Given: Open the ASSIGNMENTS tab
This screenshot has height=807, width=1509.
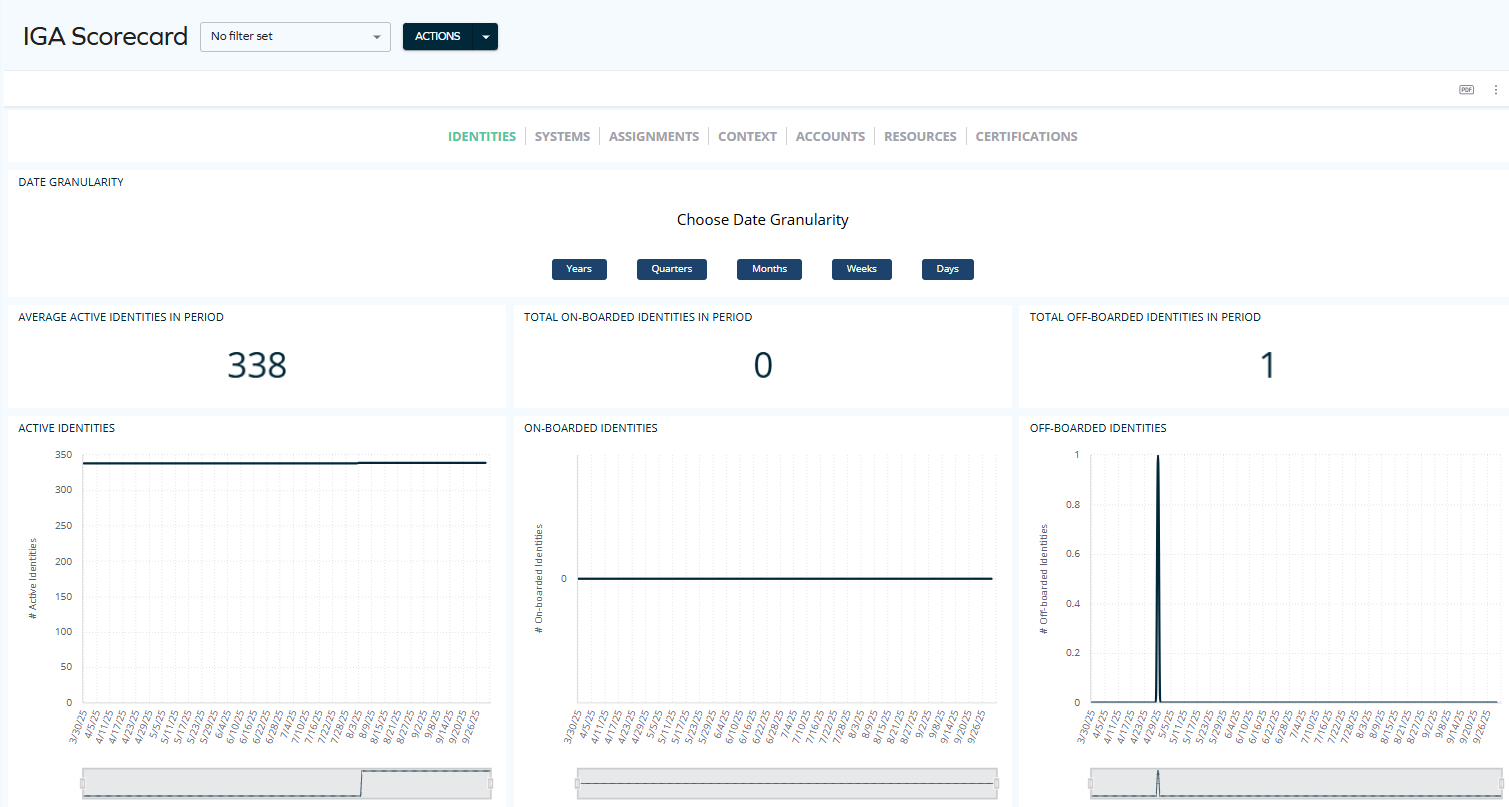Looking at the screenshot, I should [x=654, y=136].
